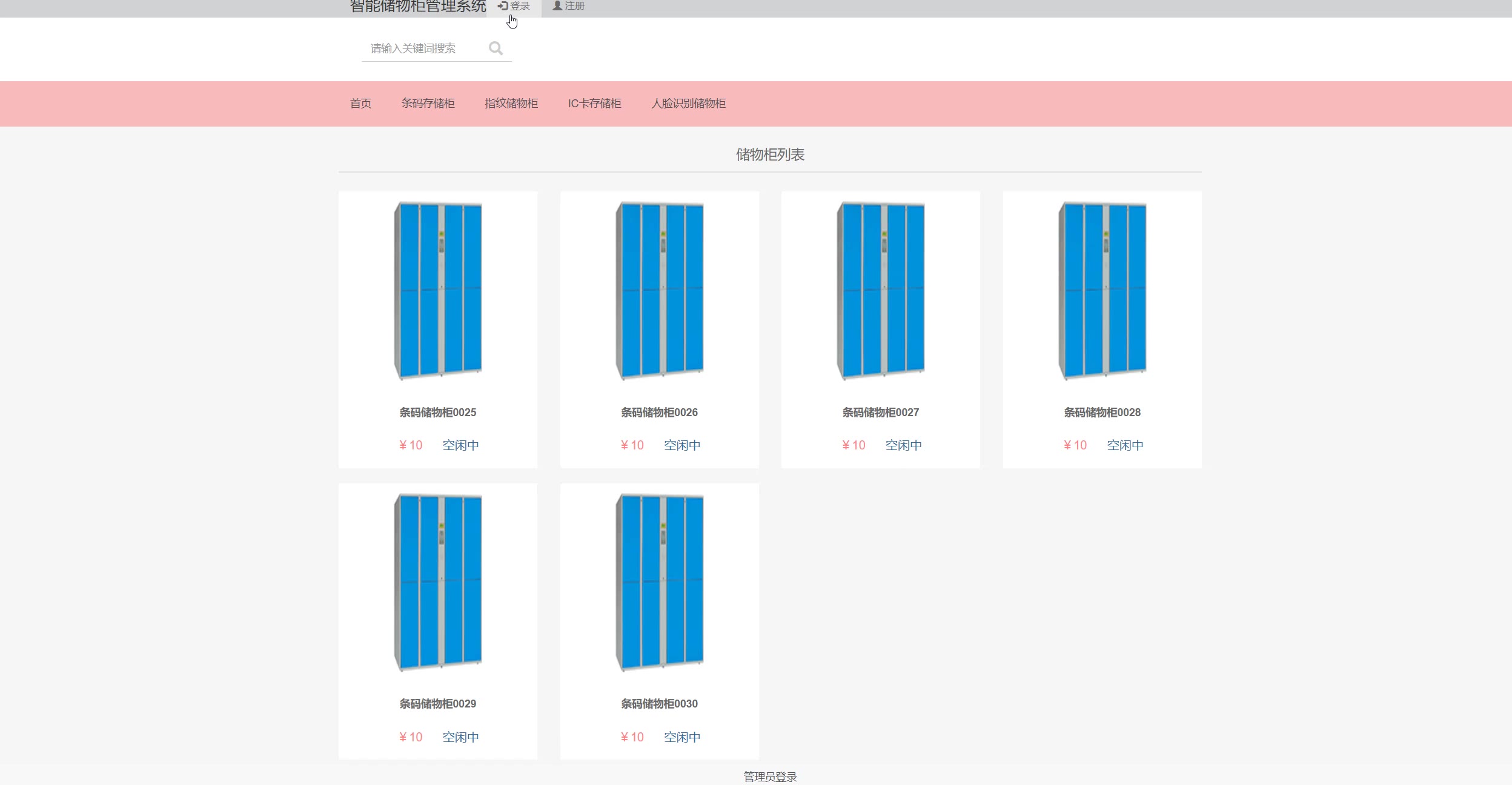This screenshot has height=785, width=1512.
Task: Click the register user icon
Action: [557, 5]
